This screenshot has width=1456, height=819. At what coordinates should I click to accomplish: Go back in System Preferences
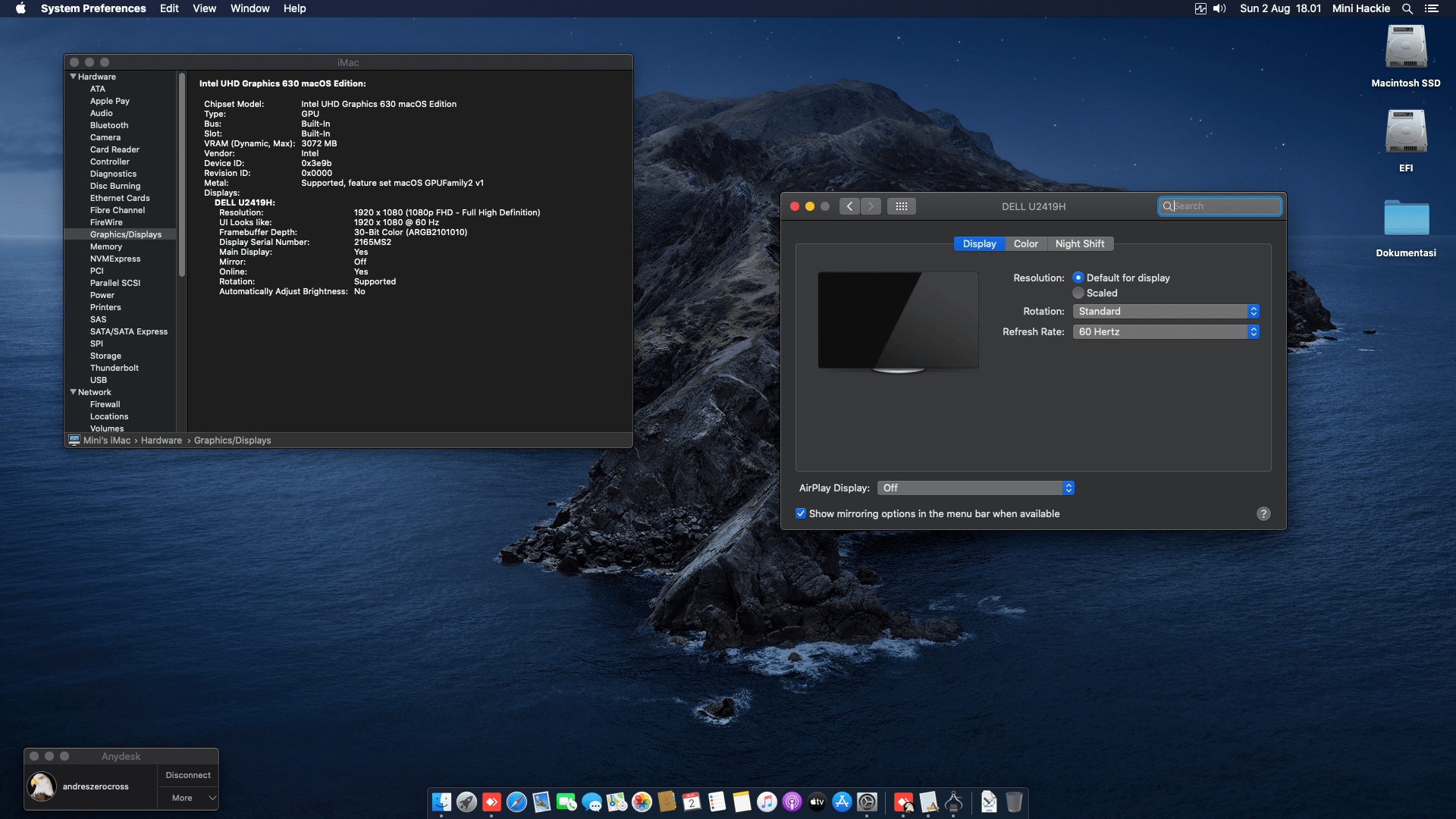[849, 206]
